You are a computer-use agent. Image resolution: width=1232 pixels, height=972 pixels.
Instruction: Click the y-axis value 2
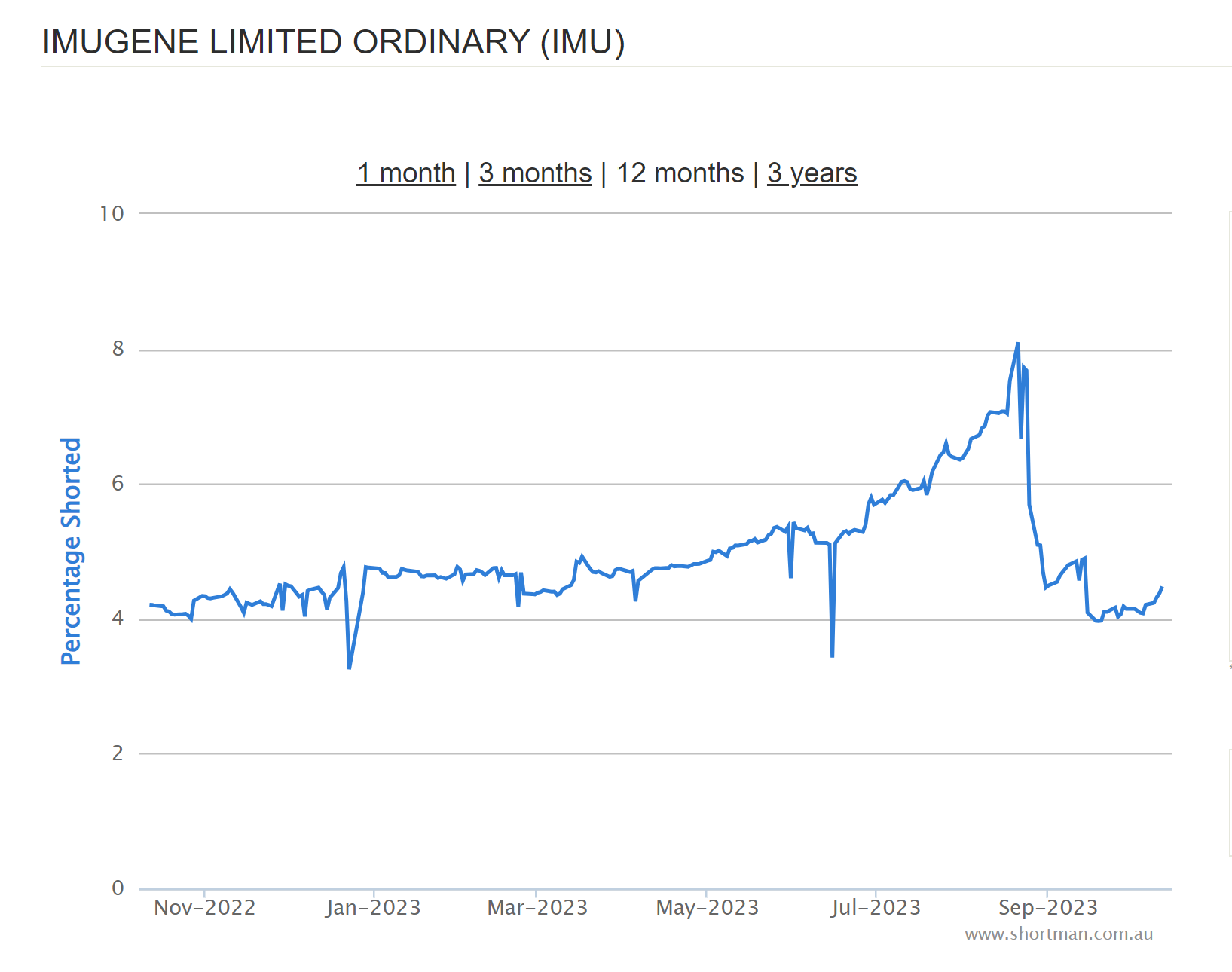point(118,753)
